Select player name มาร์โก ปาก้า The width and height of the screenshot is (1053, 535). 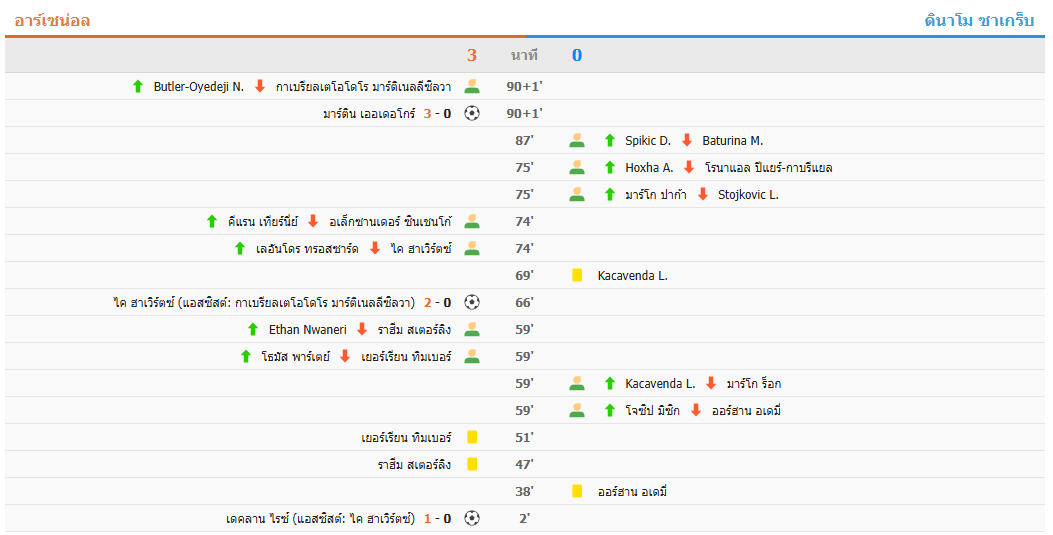click(656, 195)
